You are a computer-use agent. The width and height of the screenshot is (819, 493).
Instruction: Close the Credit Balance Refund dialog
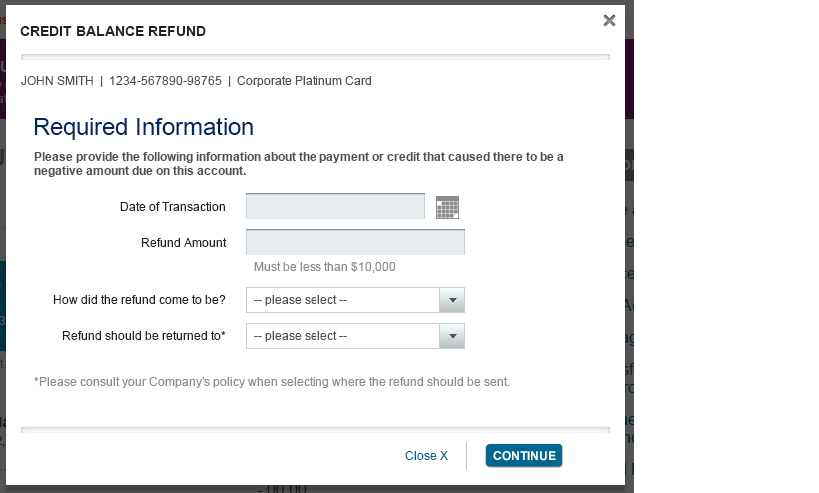pyautogui.click(x=609, y=20)
